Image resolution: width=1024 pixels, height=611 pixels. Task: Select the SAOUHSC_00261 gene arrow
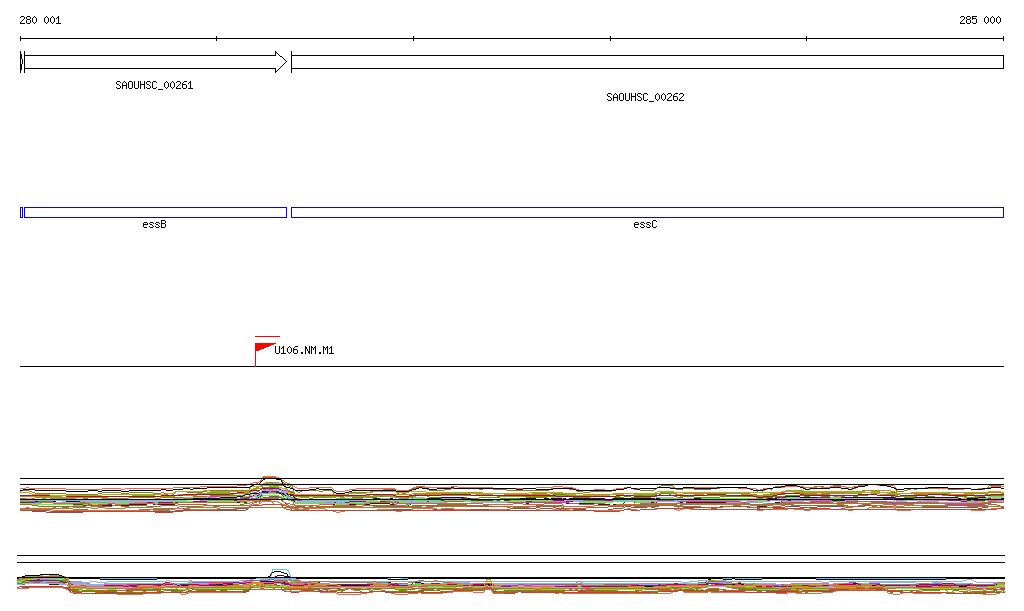(150, 62)
